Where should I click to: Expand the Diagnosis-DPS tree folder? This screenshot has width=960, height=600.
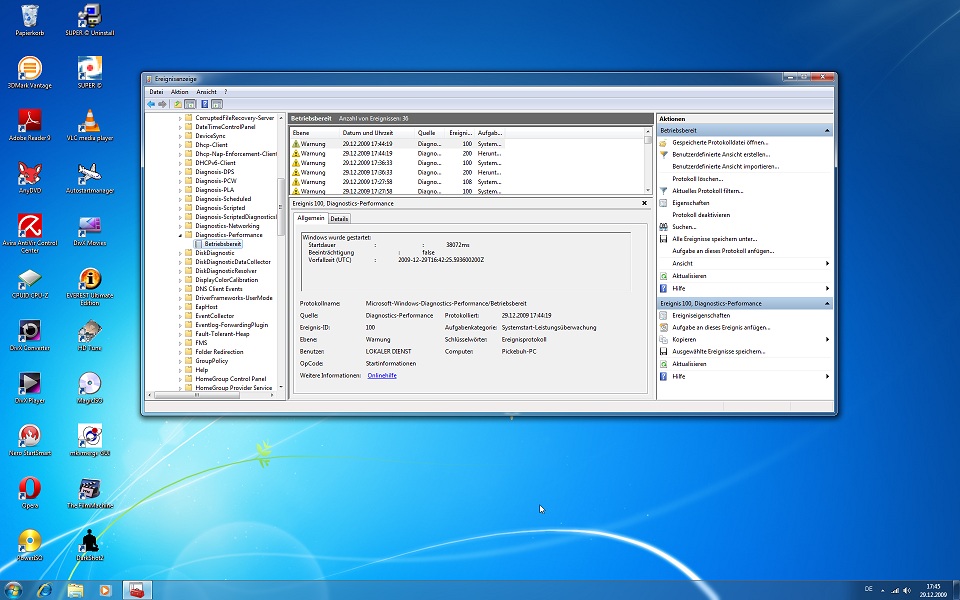(181, 172)
